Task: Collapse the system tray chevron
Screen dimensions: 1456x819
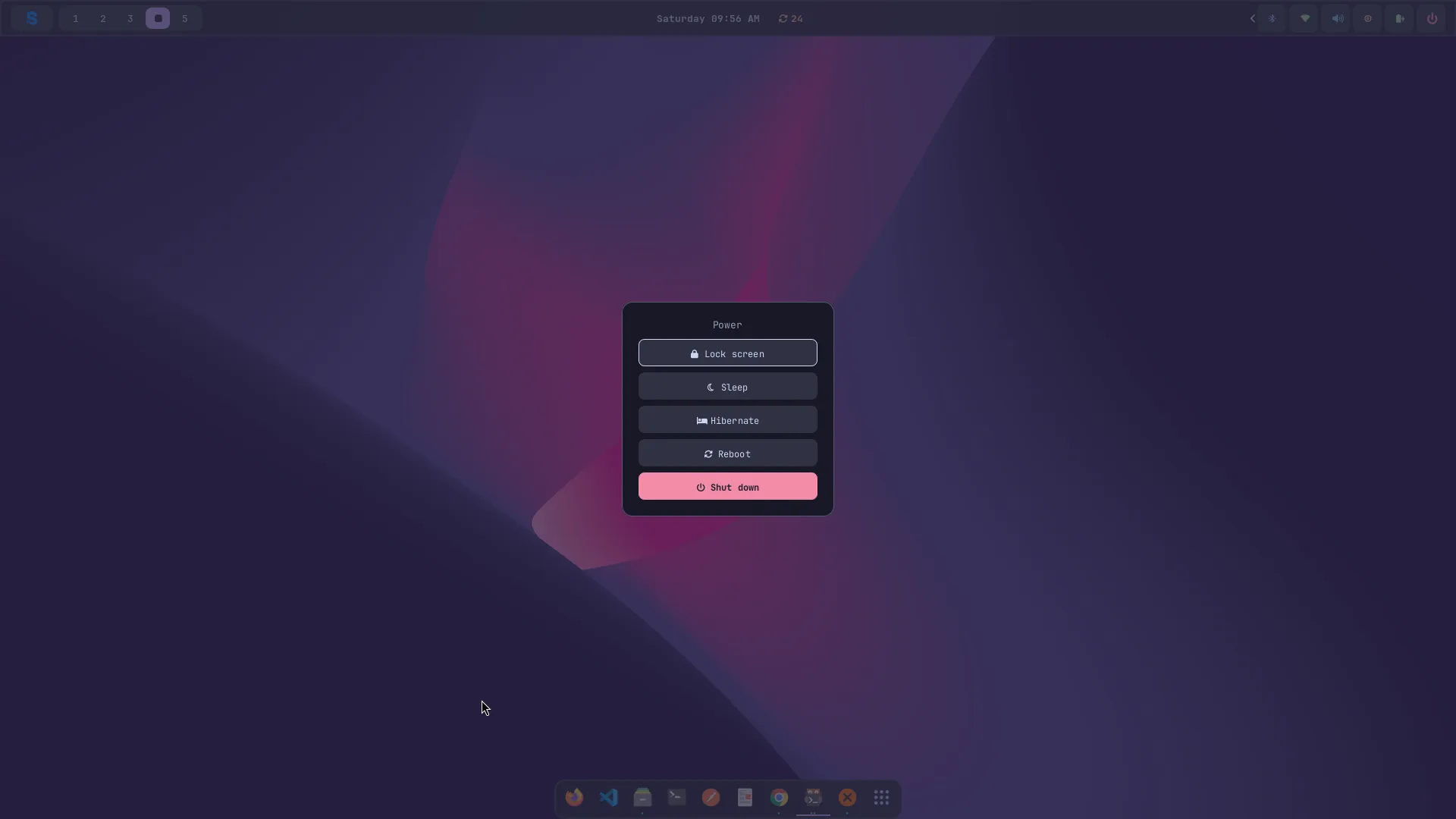Action: point(1253,18)
